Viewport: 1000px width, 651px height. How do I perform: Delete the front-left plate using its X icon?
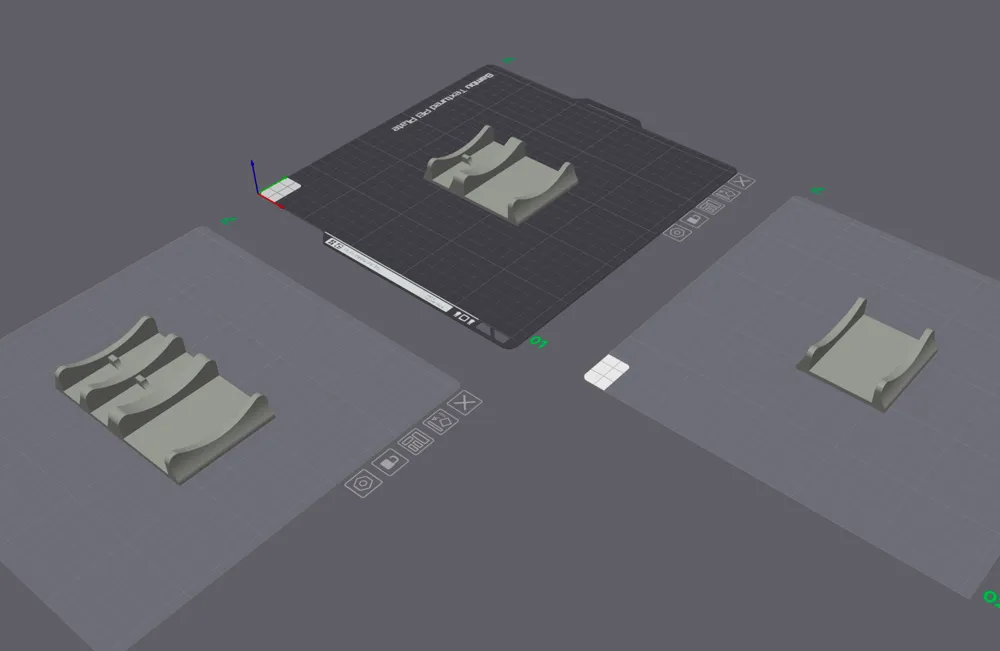coord(465,403)
